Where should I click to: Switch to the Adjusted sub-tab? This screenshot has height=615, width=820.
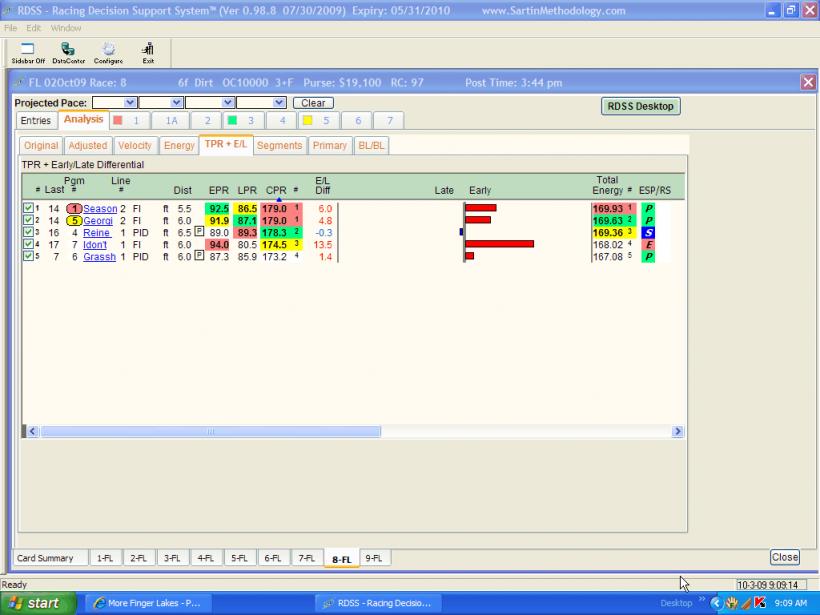pyautogui.click(x=88, y=145)
